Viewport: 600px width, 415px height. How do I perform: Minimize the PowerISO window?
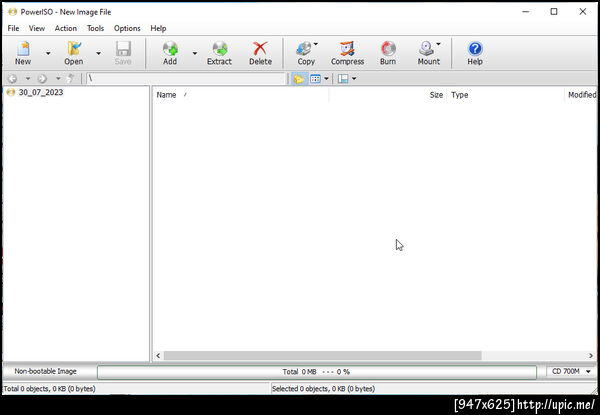click(526, 12)
